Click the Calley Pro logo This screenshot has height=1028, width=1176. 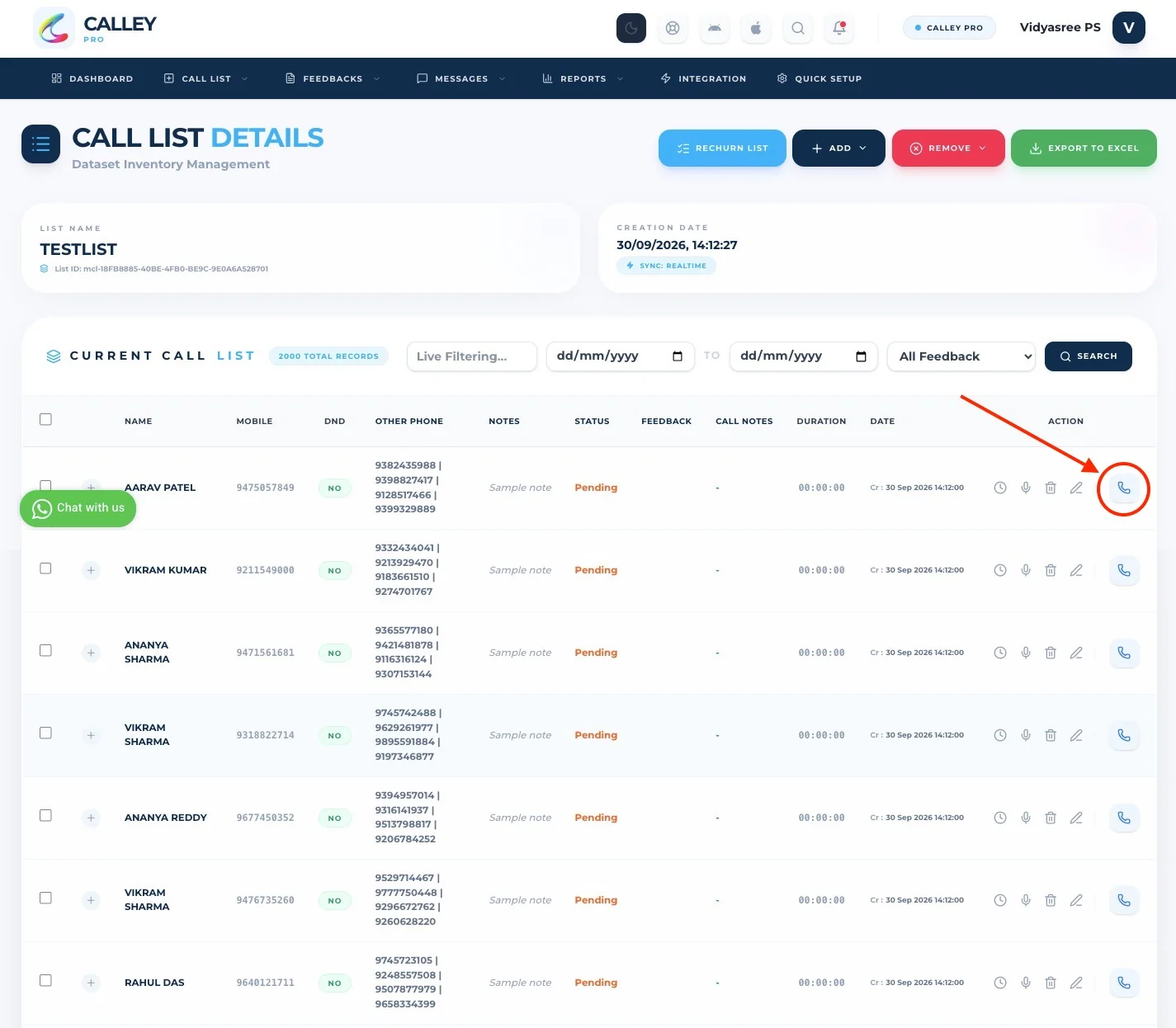click(x=95, y=28)
